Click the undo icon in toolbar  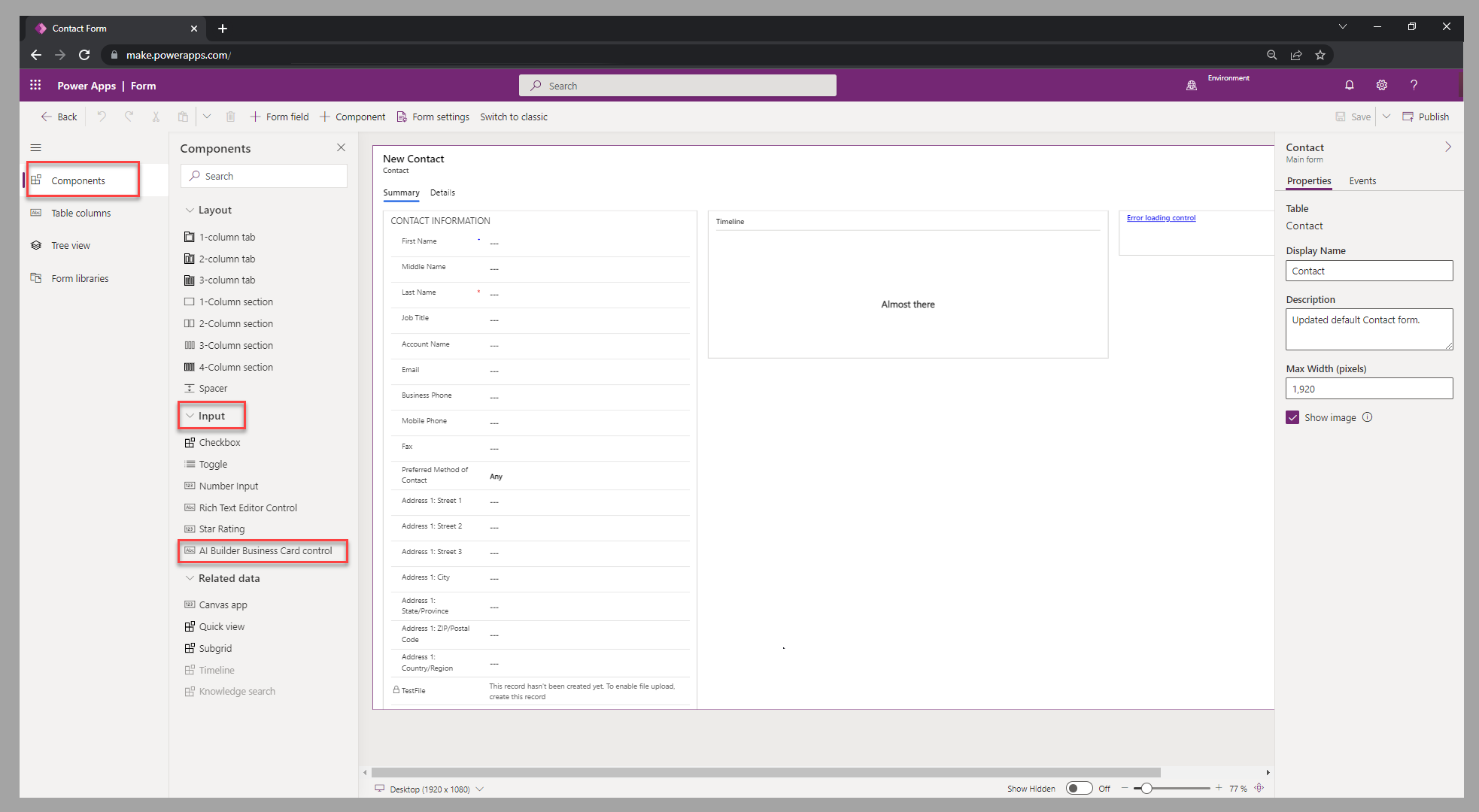pyautogui.click(x=102, y=117)
